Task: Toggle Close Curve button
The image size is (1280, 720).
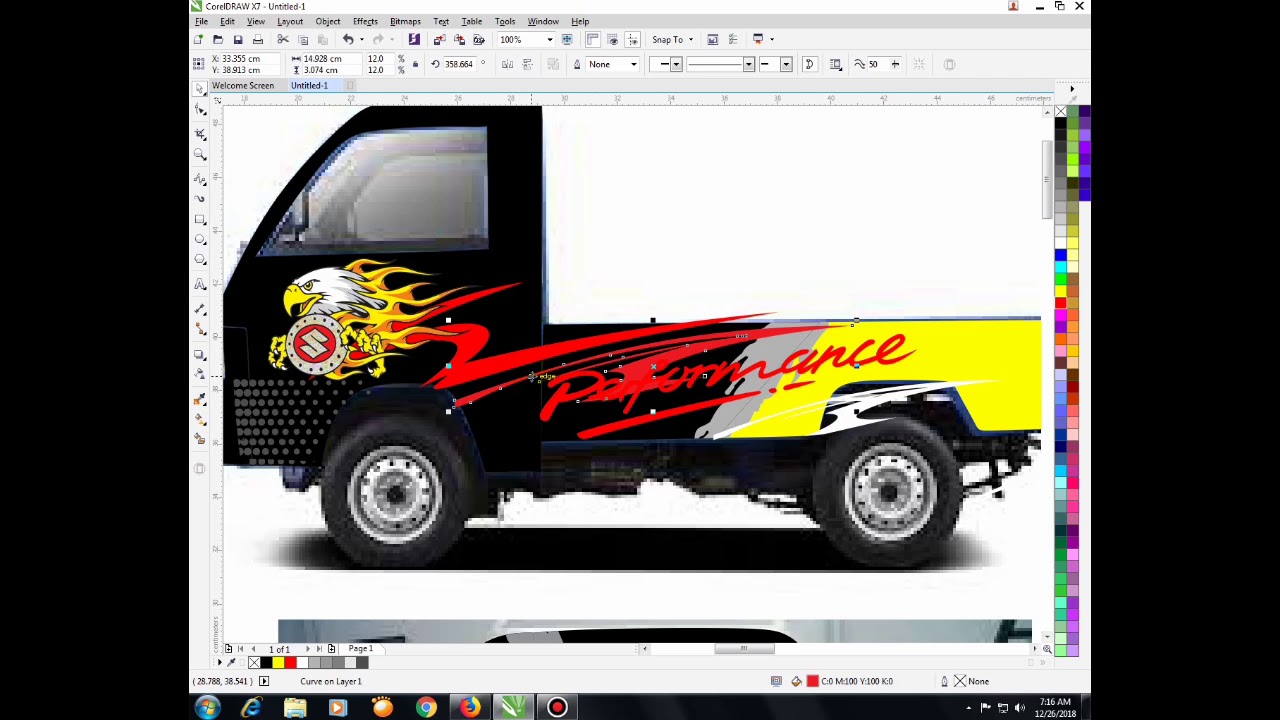Action: 809,64
